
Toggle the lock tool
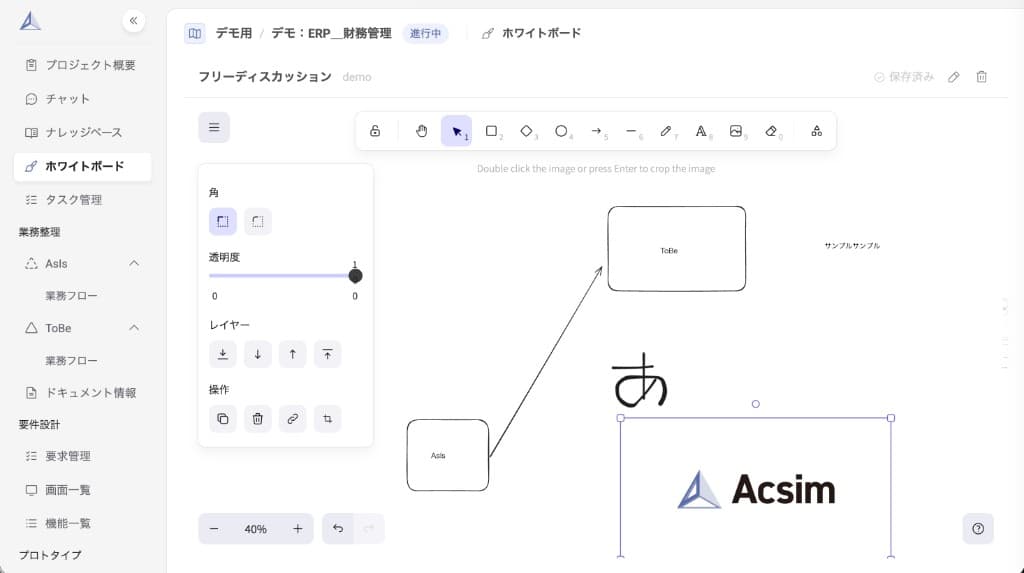click(x=375, y=131)
